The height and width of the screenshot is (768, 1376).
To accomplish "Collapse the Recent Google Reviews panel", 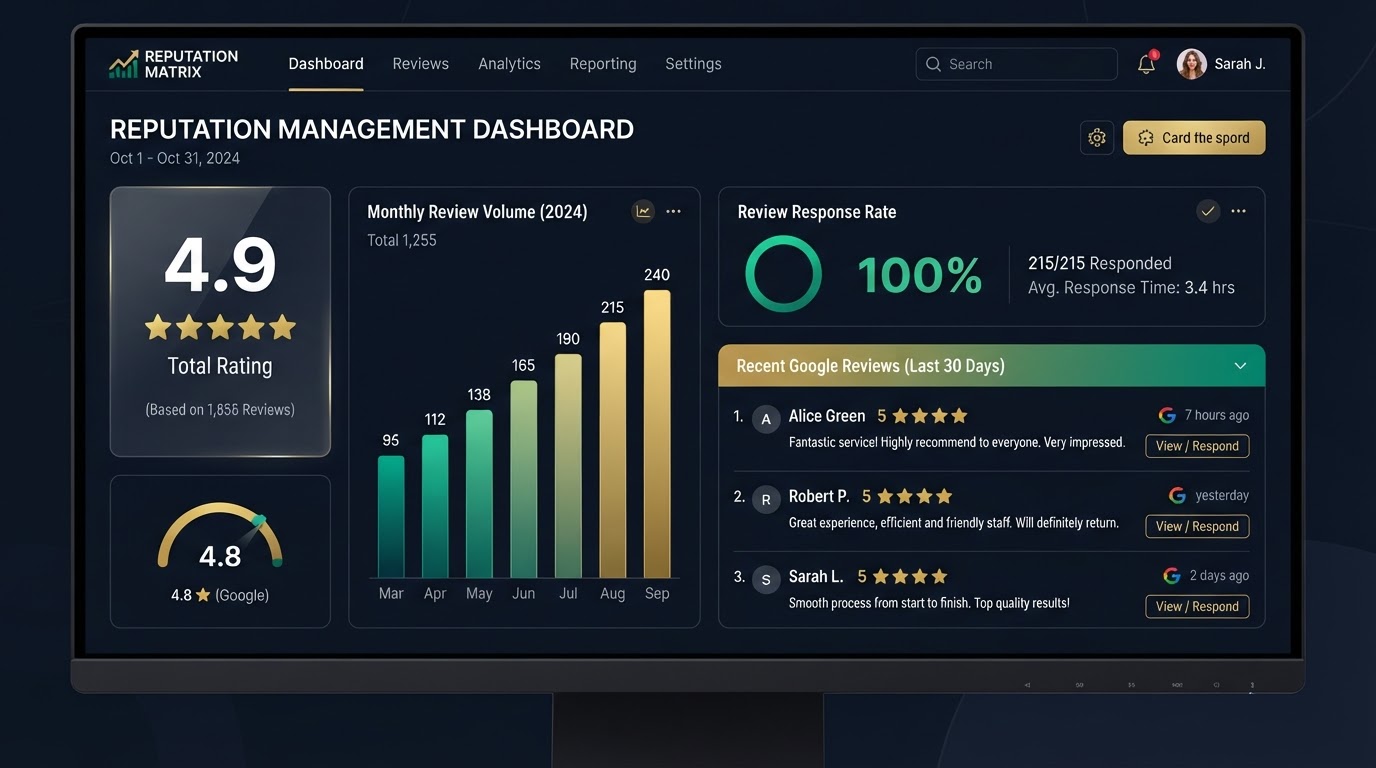I will pos(1240,366).
